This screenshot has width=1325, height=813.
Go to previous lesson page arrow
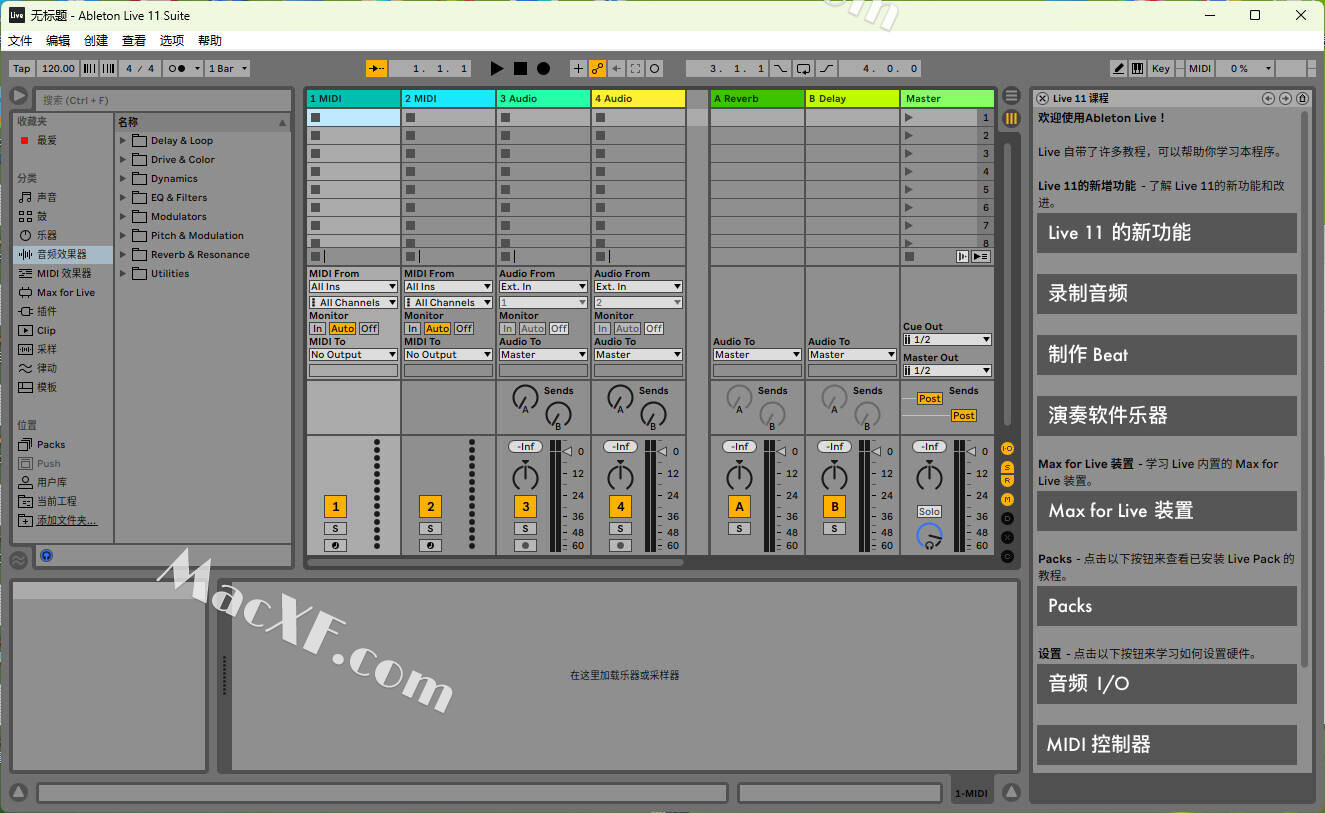coord(1268,98)
